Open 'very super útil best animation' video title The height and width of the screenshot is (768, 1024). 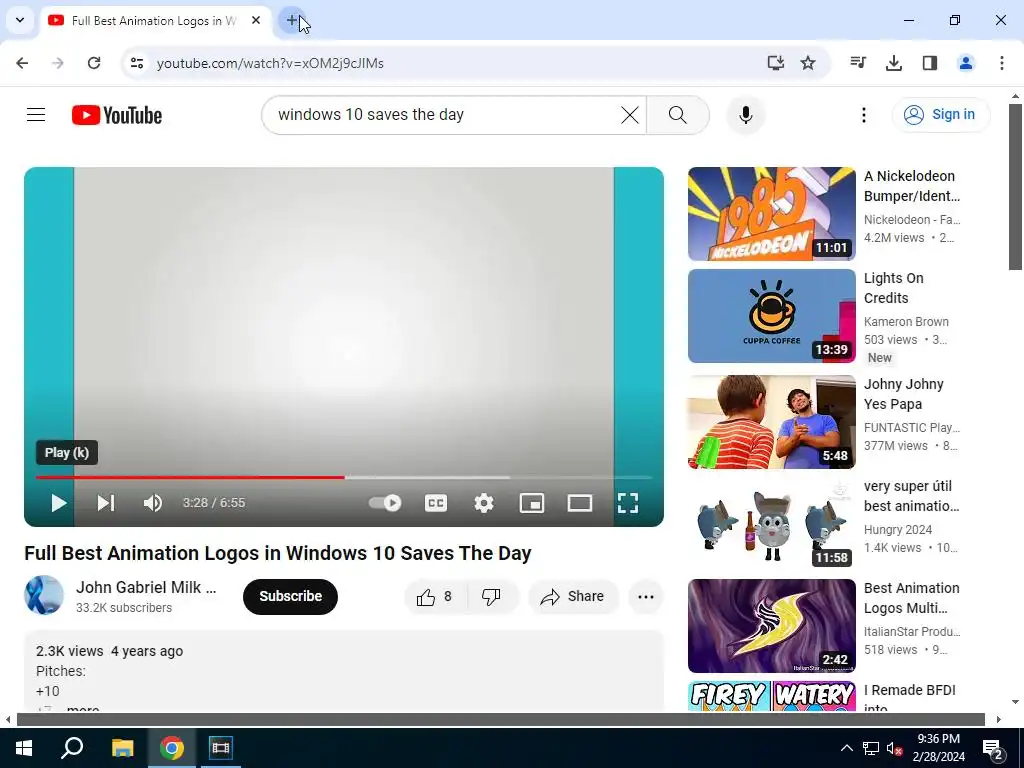pos(911,496)
